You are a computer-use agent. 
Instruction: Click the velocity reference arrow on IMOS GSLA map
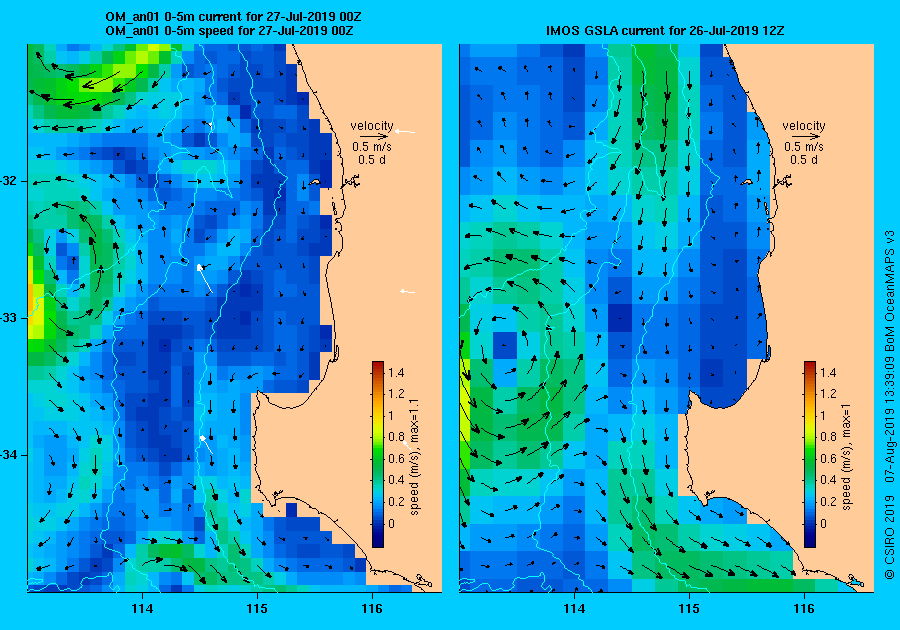806,137
